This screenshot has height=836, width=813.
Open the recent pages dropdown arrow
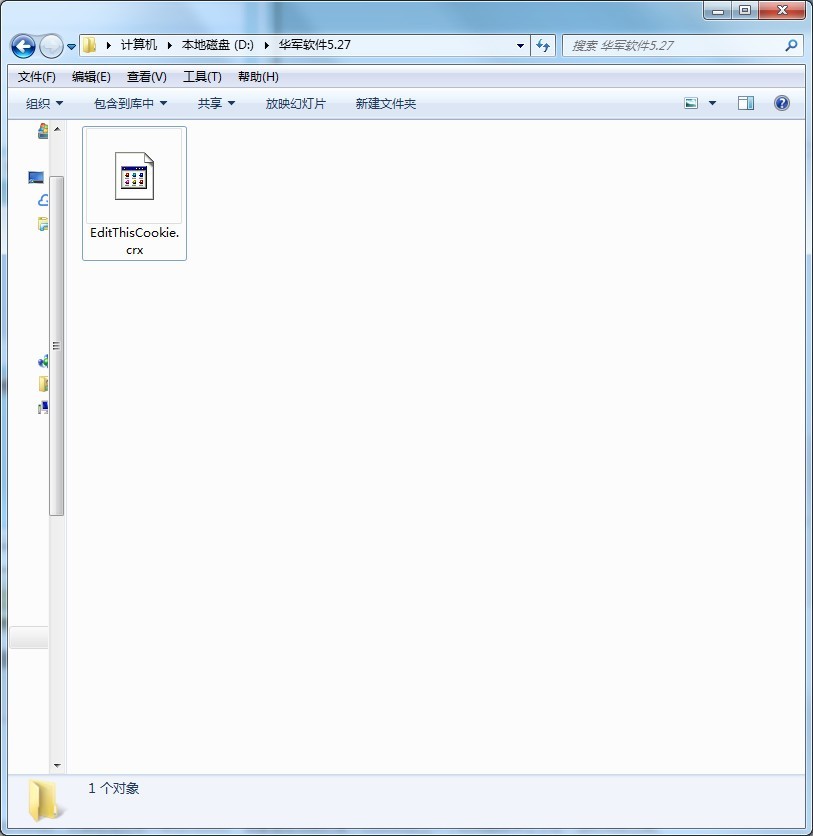tap(71, 47)
